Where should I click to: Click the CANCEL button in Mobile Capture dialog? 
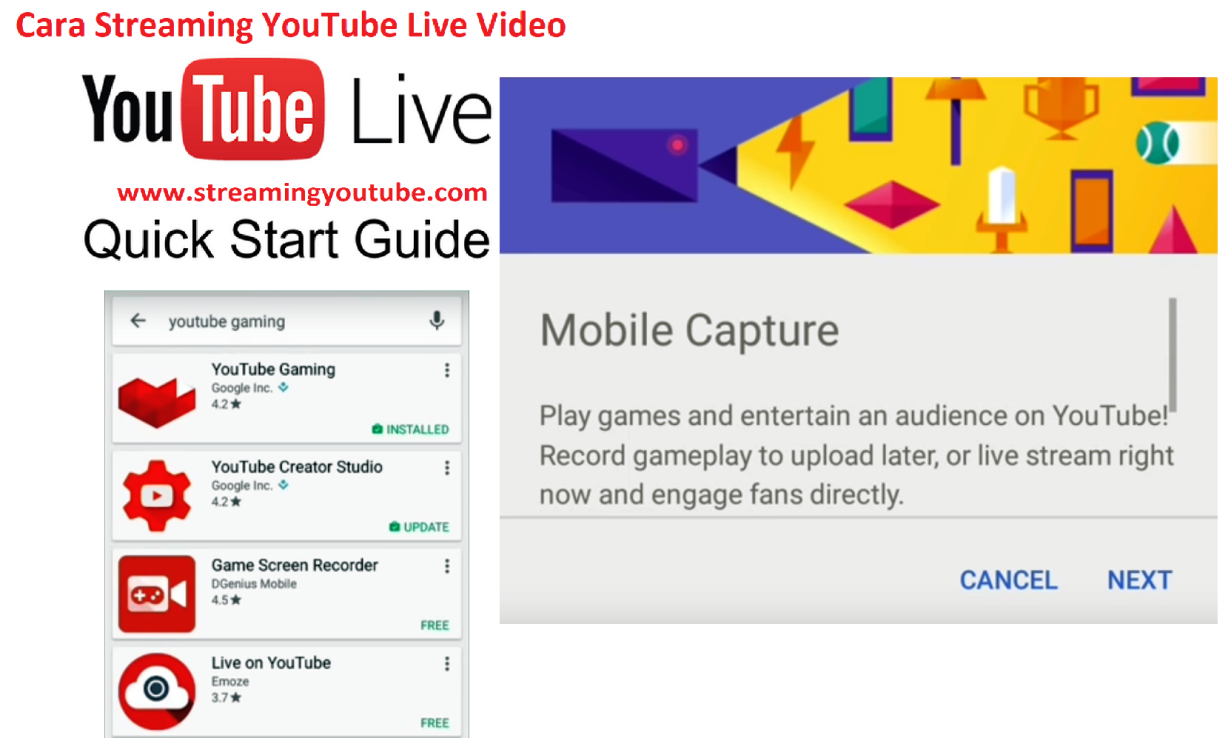(1008, 580)
